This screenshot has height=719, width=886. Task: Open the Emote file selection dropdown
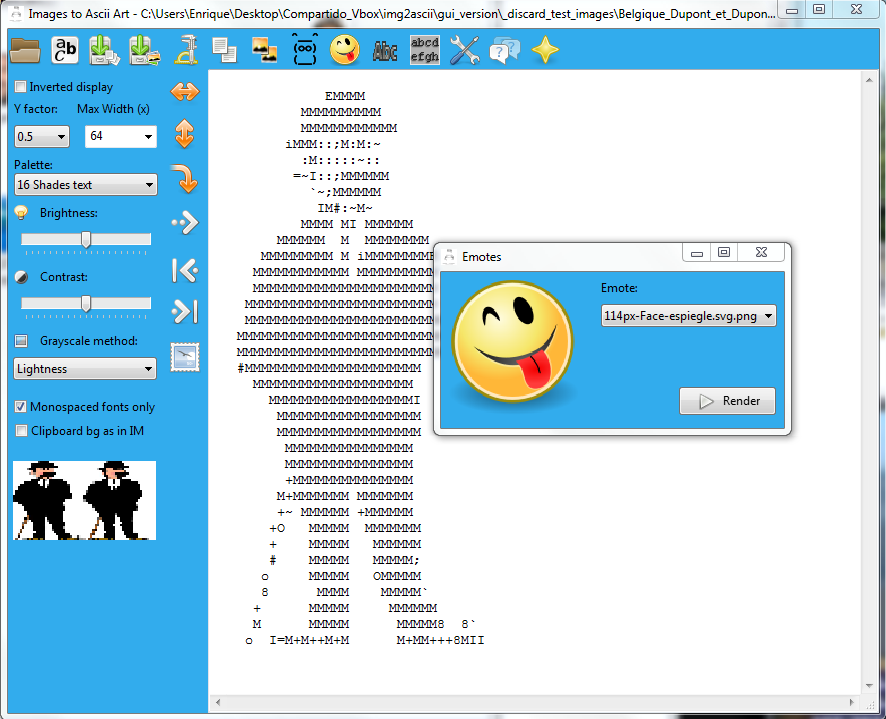688,316
